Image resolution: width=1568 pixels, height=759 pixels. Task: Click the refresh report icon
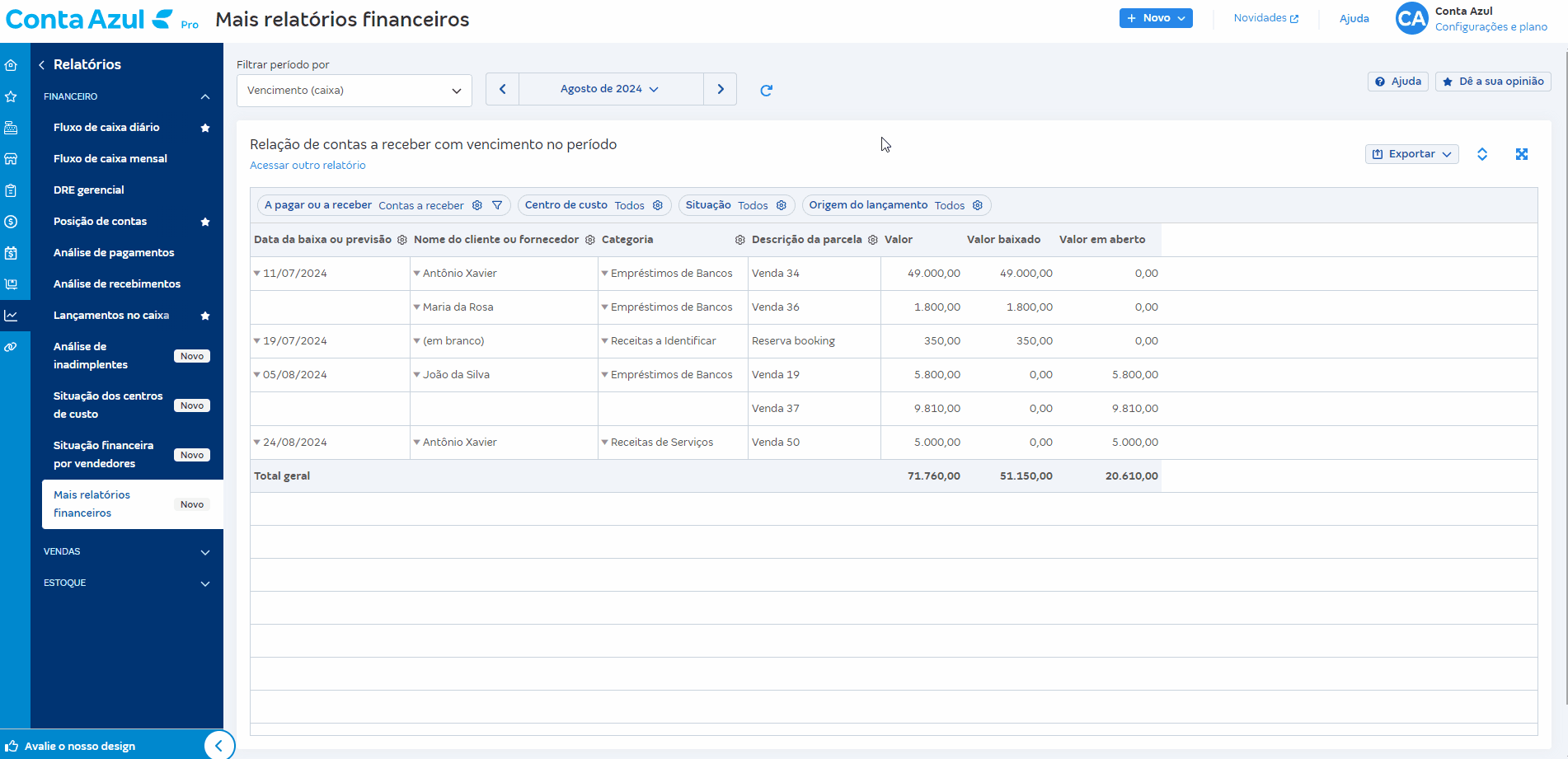pyautogui.click(x=766, y=90)
